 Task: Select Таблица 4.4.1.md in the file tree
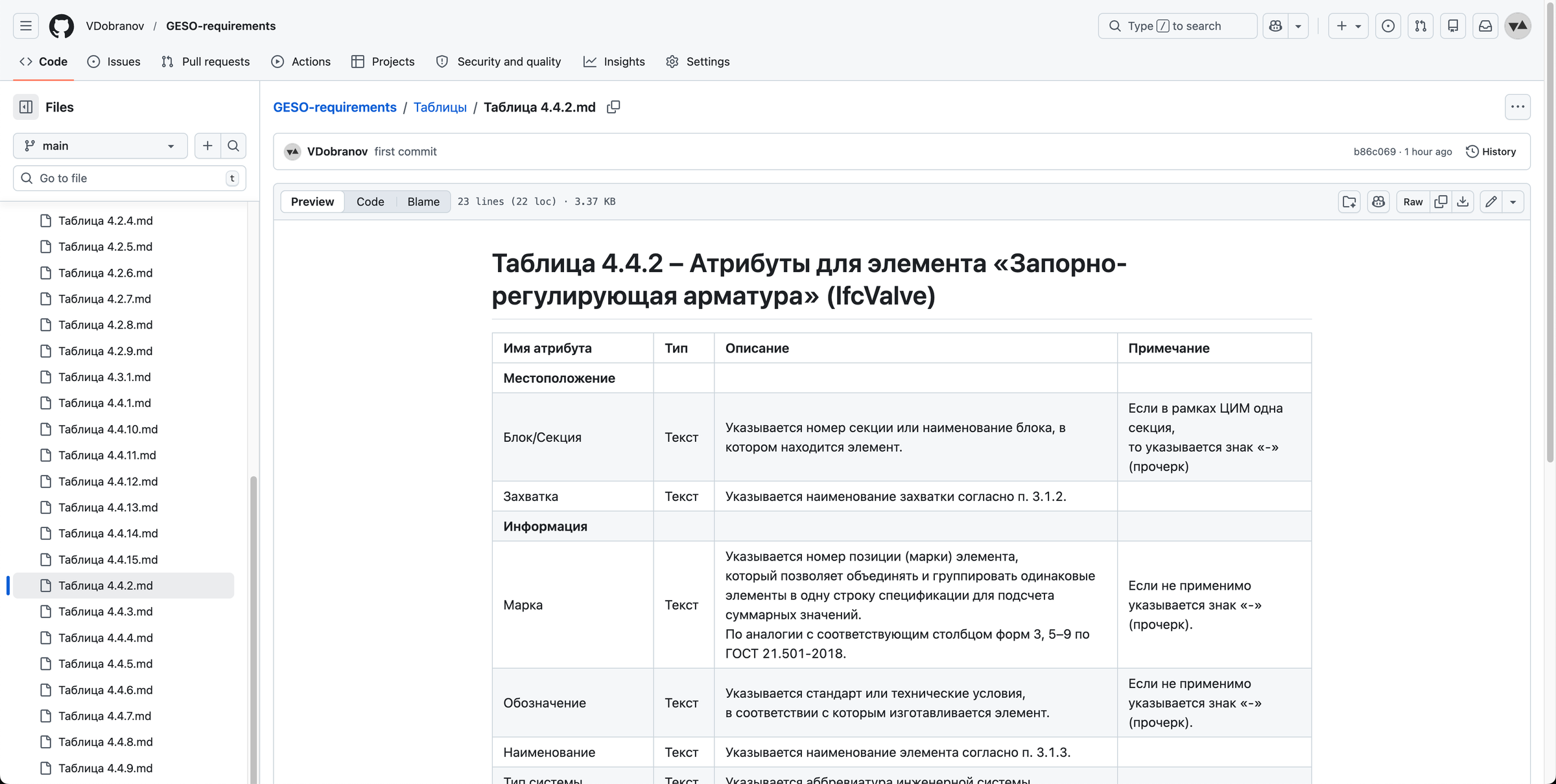(104, 402)
